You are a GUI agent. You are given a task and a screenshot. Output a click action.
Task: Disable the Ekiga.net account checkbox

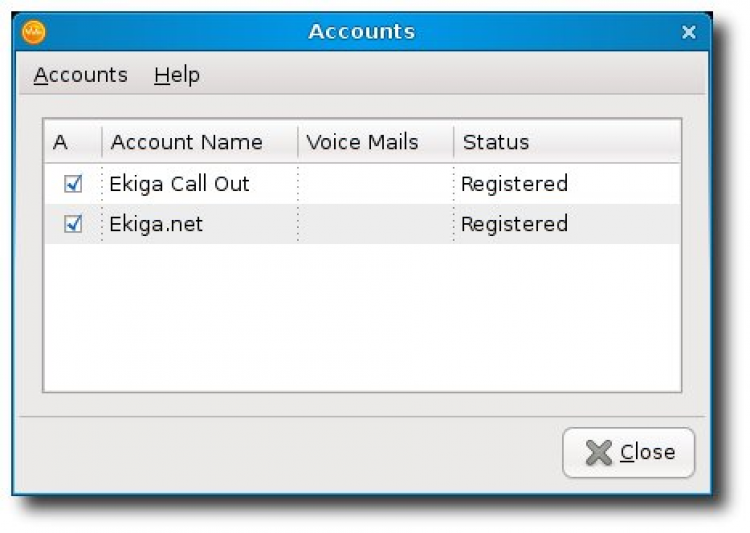tap(72, 224)
